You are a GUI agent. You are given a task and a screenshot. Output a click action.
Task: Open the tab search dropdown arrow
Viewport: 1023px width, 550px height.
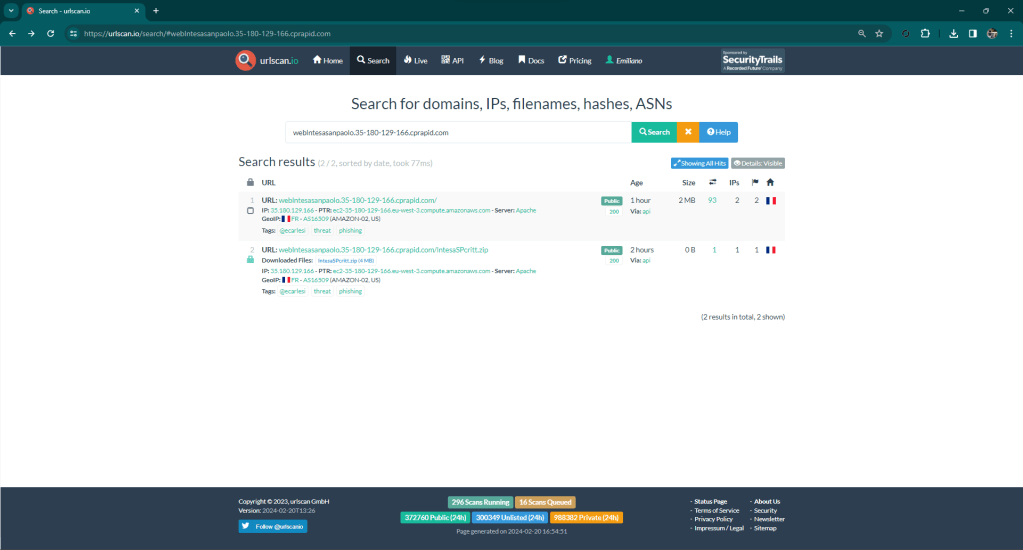click(10, 10)
